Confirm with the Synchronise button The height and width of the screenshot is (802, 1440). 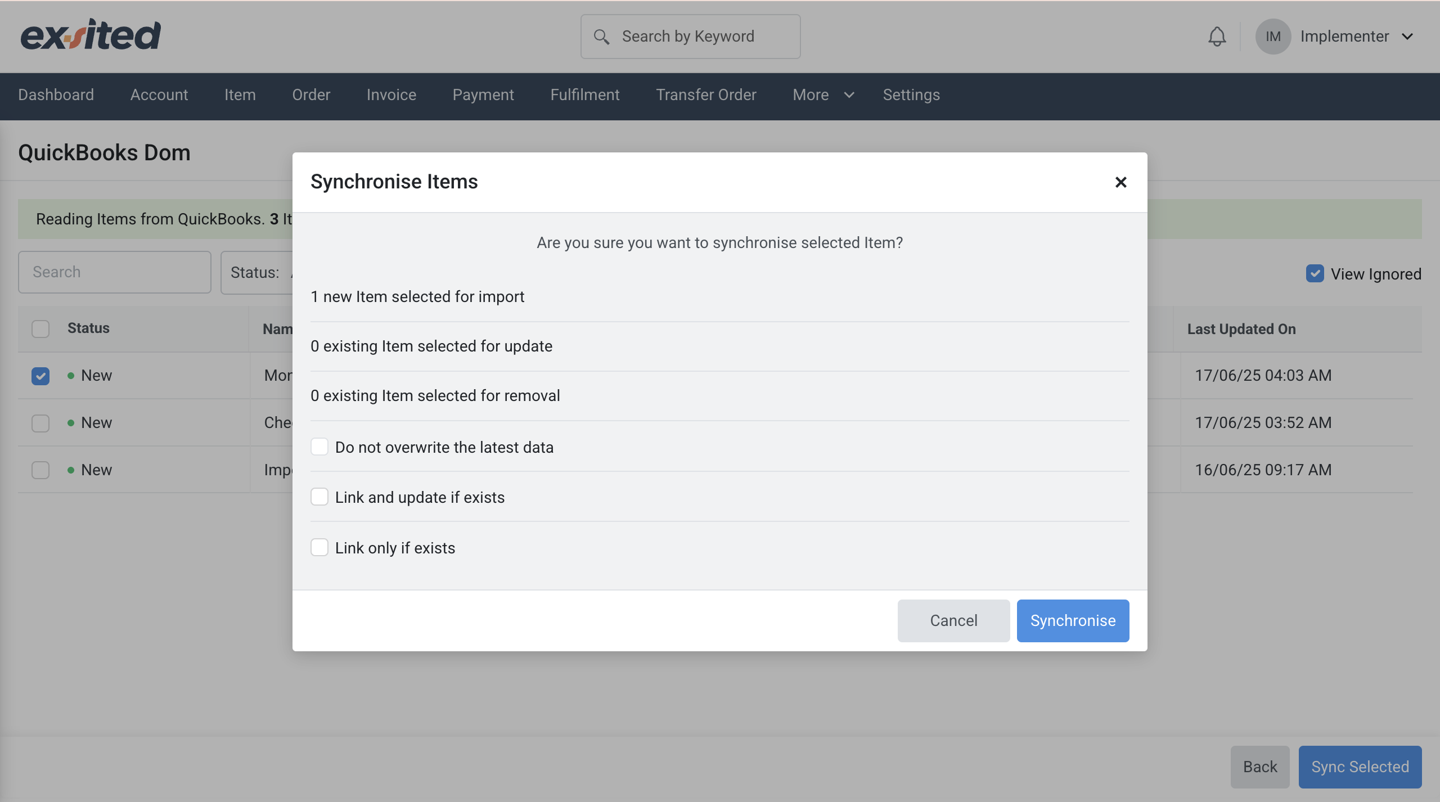1073,621
